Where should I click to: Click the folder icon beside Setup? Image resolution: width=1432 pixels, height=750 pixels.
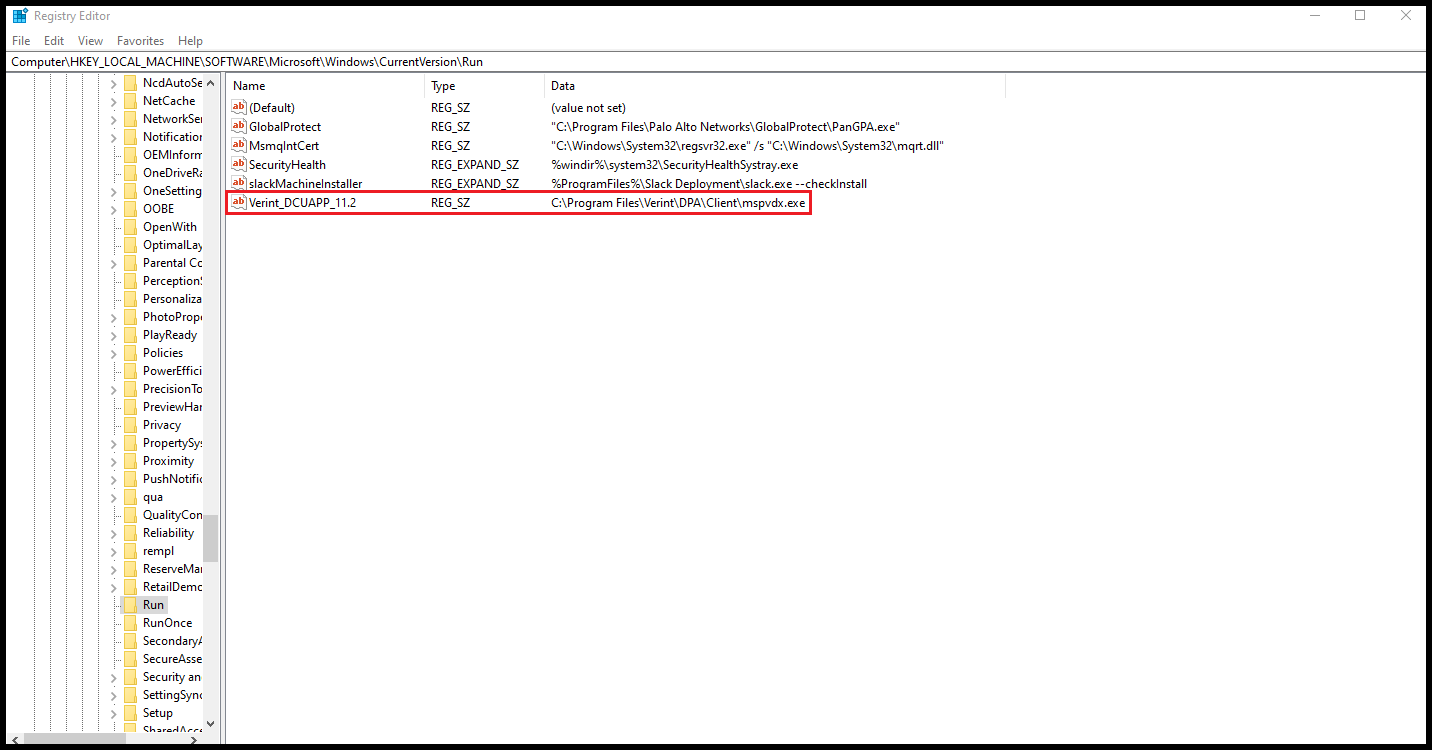[130, 713]
